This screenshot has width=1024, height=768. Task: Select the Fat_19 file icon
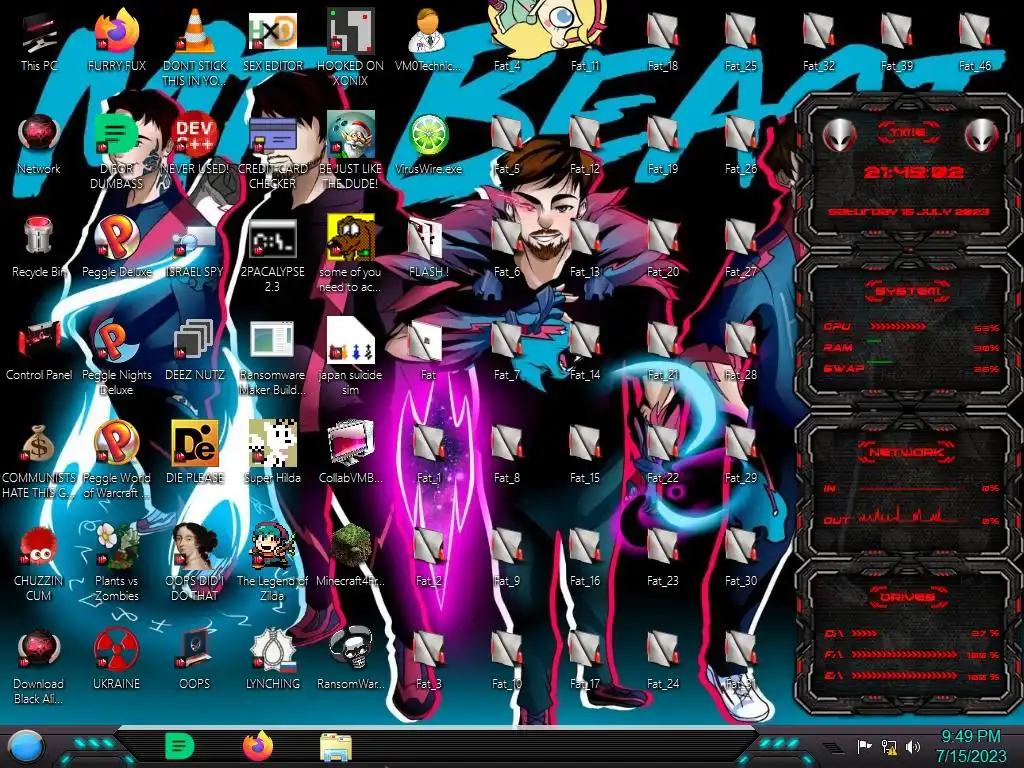click(663, 144)
